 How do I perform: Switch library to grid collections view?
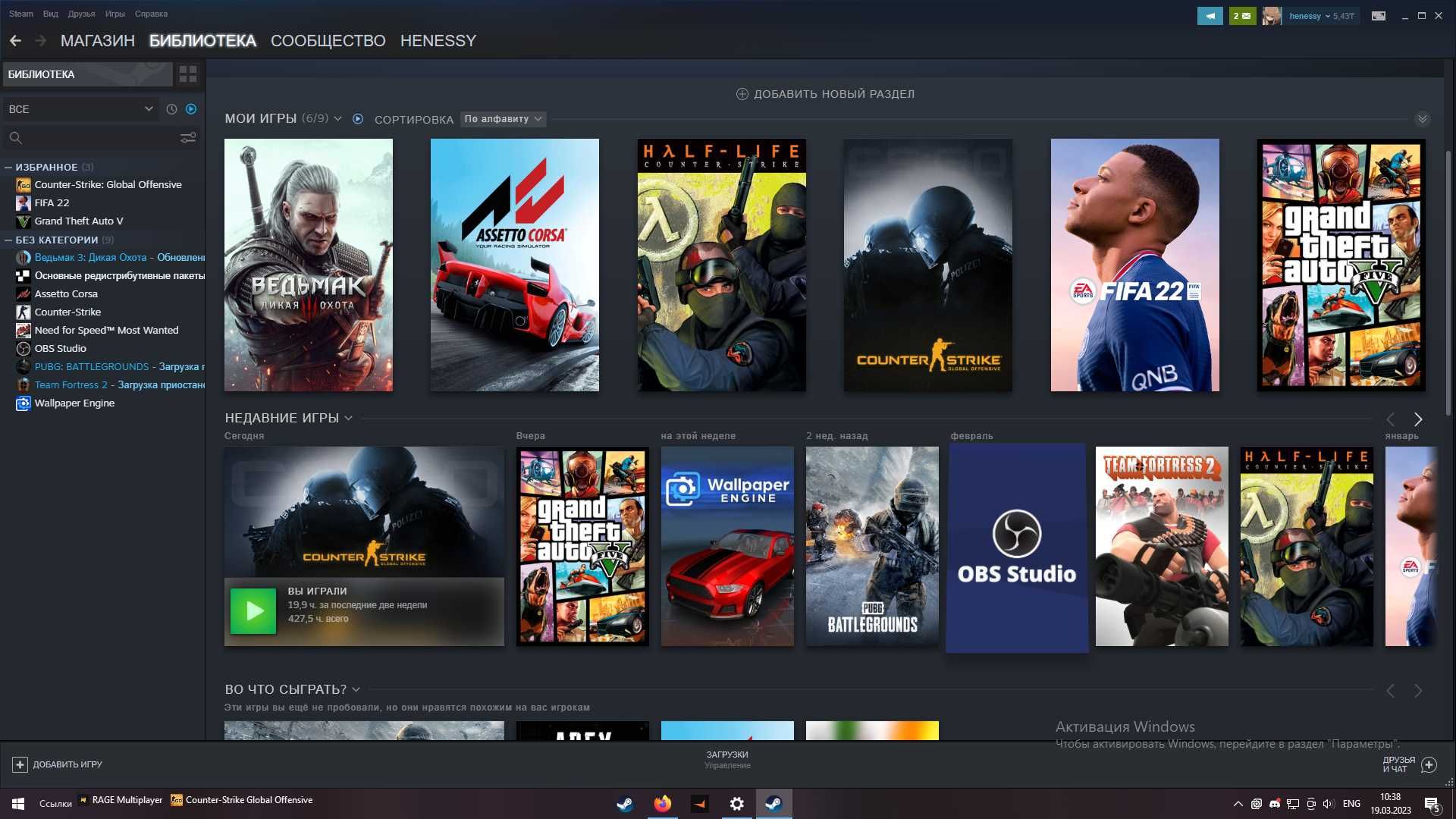188,74
